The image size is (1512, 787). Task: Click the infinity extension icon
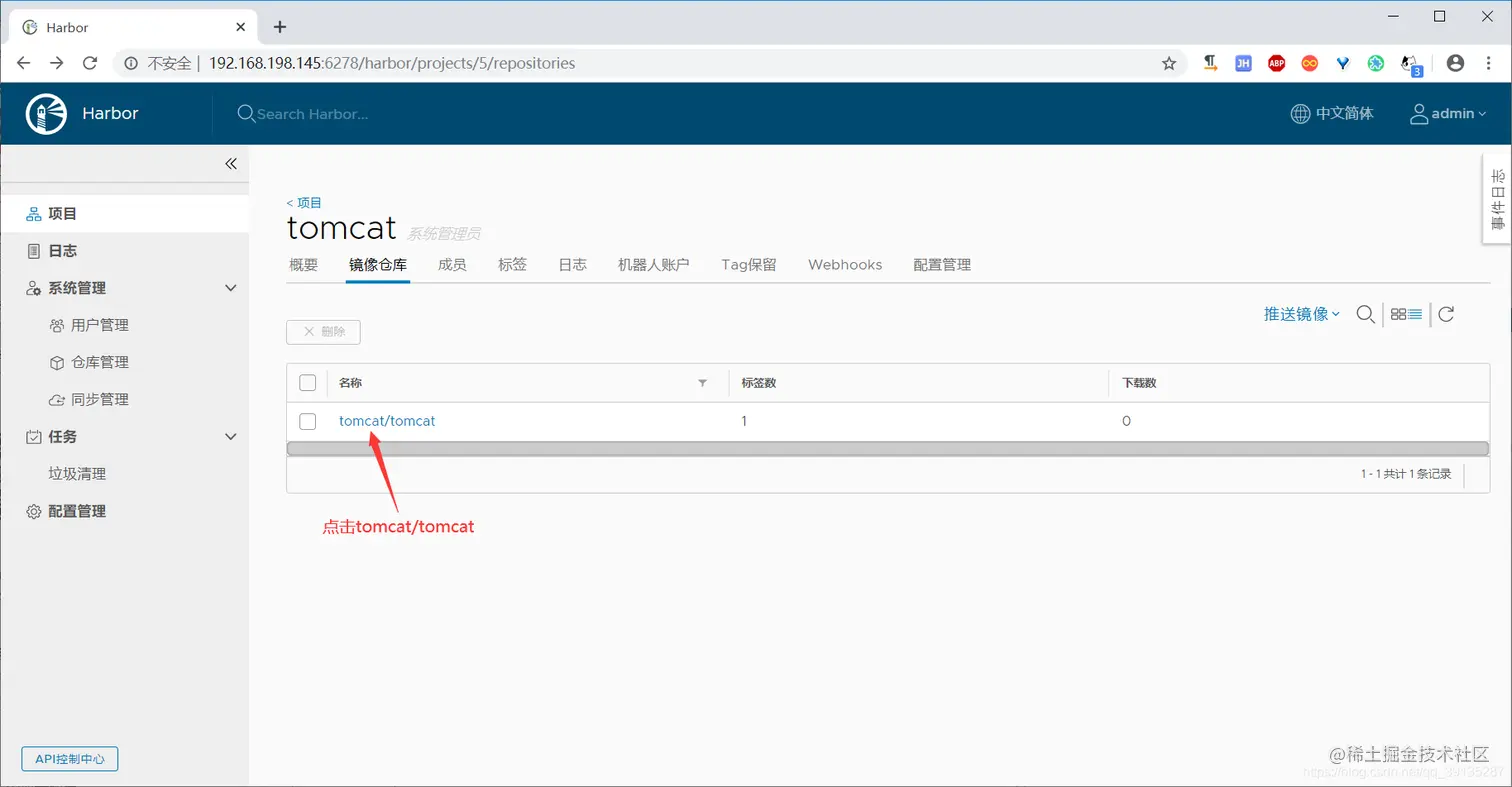1309,63
